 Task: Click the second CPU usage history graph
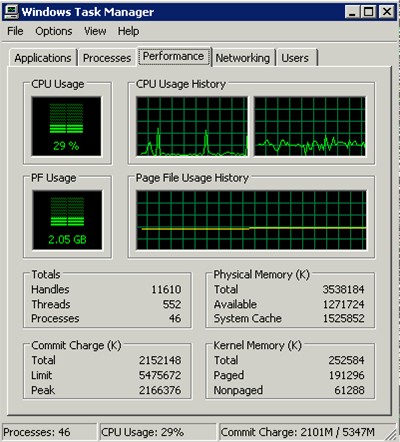click(310, 126)
